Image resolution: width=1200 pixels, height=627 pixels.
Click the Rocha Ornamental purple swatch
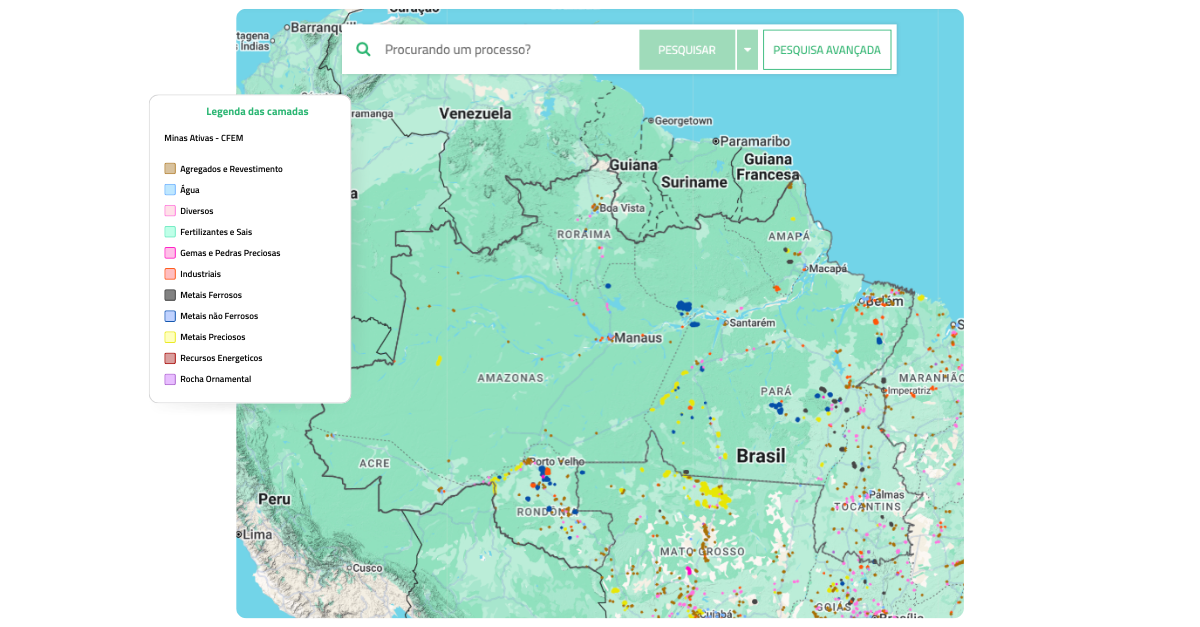tap(170, 379)
